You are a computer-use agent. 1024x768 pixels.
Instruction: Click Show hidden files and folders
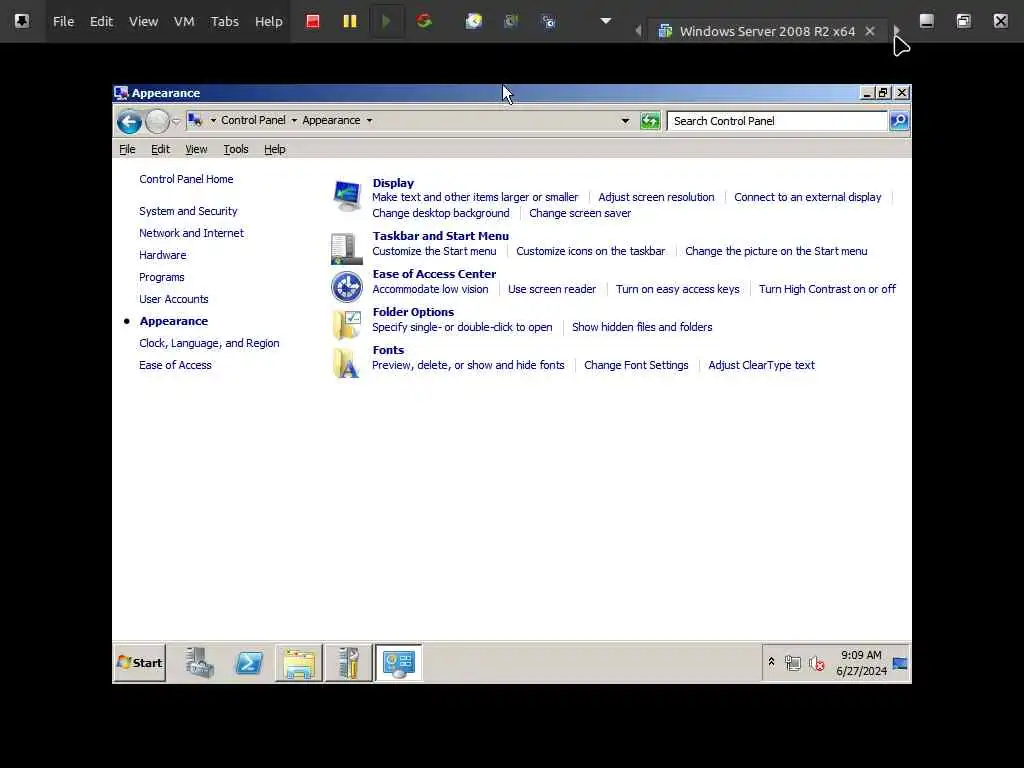coord(642,327)
